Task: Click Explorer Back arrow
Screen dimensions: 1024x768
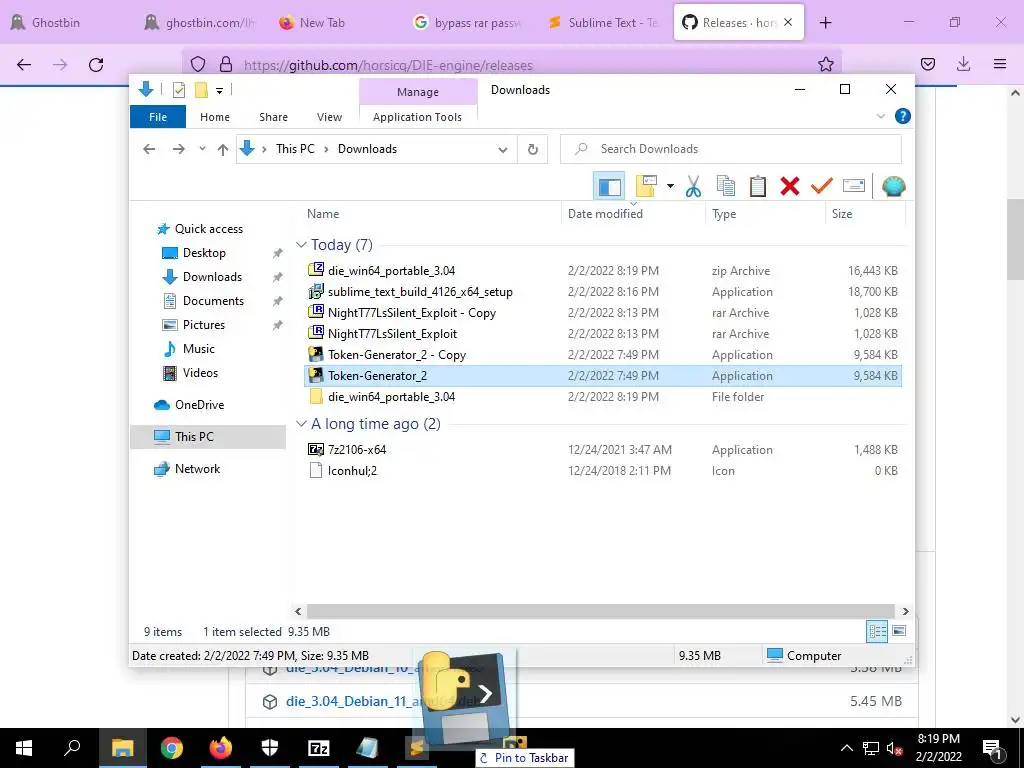Action: pos(149,150)
